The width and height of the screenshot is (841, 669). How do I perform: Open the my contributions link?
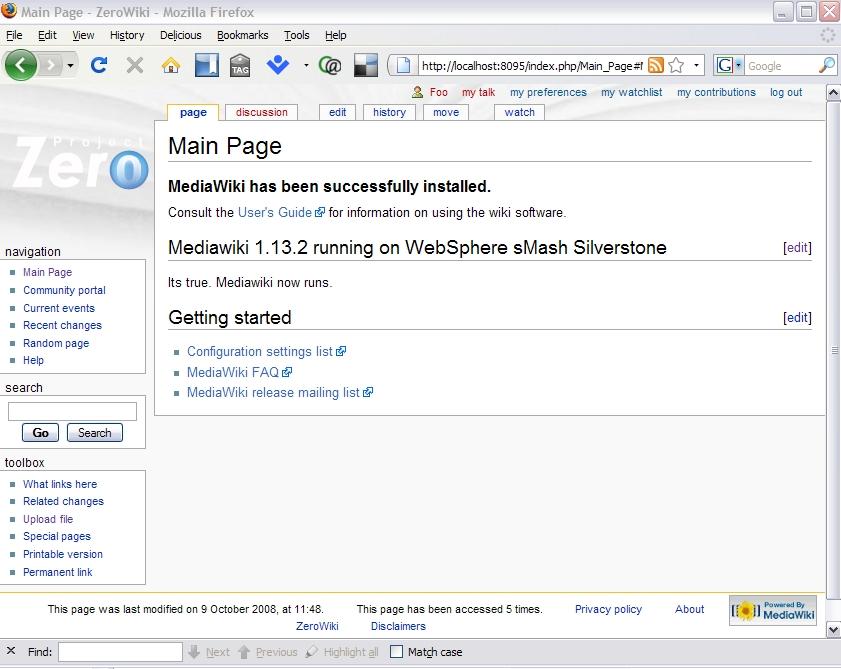716,92
